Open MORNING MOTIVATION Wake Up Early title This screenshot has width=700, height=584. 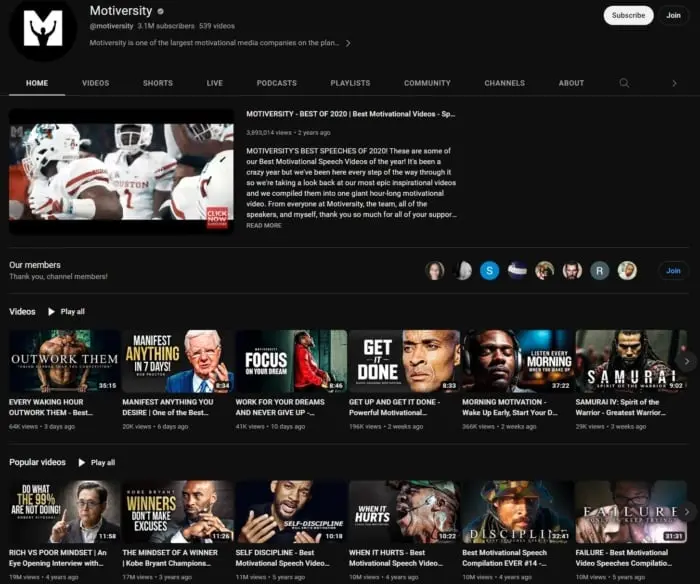[x=510, y=407]
